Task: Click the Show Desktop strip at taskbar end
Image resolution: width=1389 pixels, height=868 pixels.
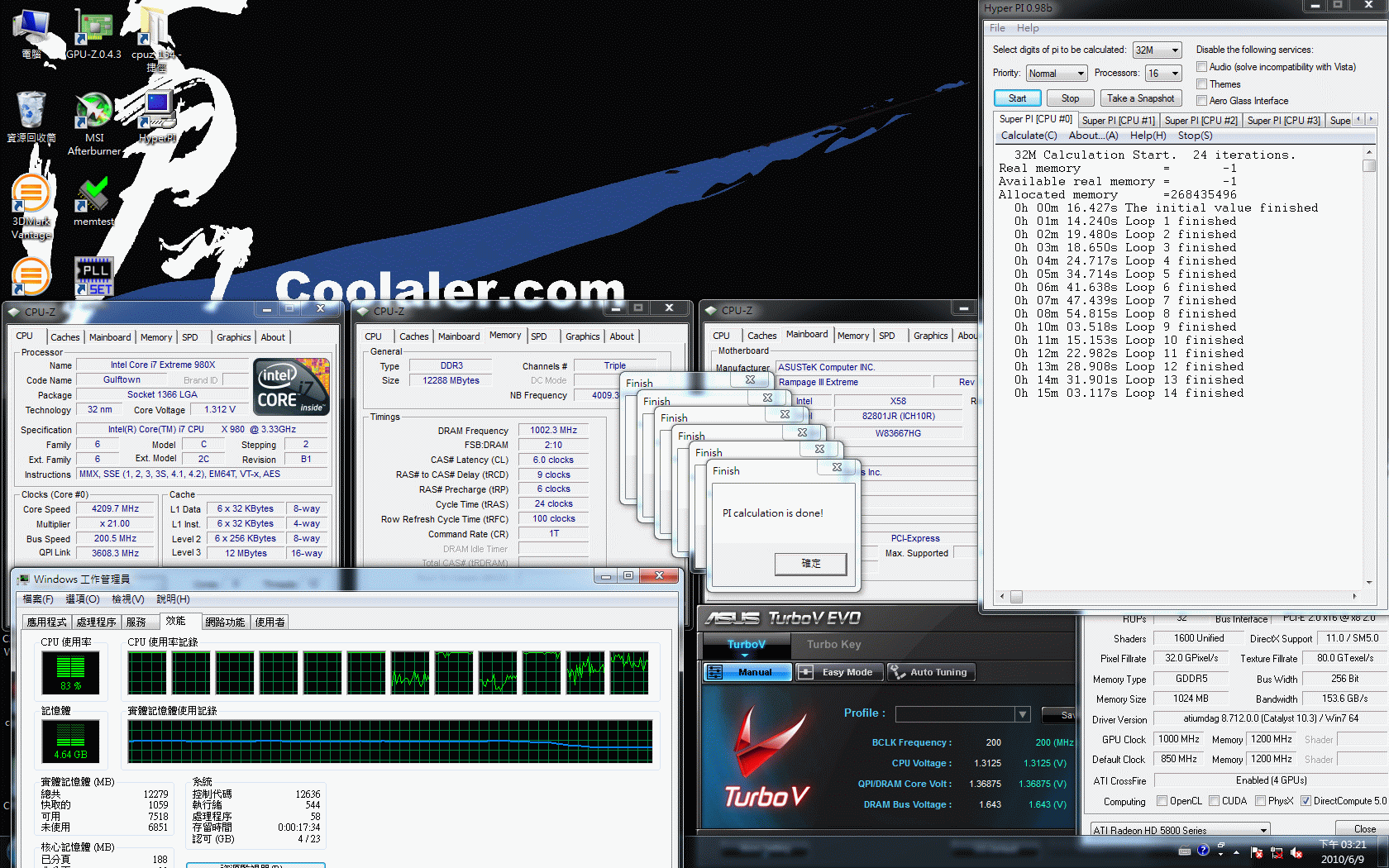Action: pos(1383,852)
